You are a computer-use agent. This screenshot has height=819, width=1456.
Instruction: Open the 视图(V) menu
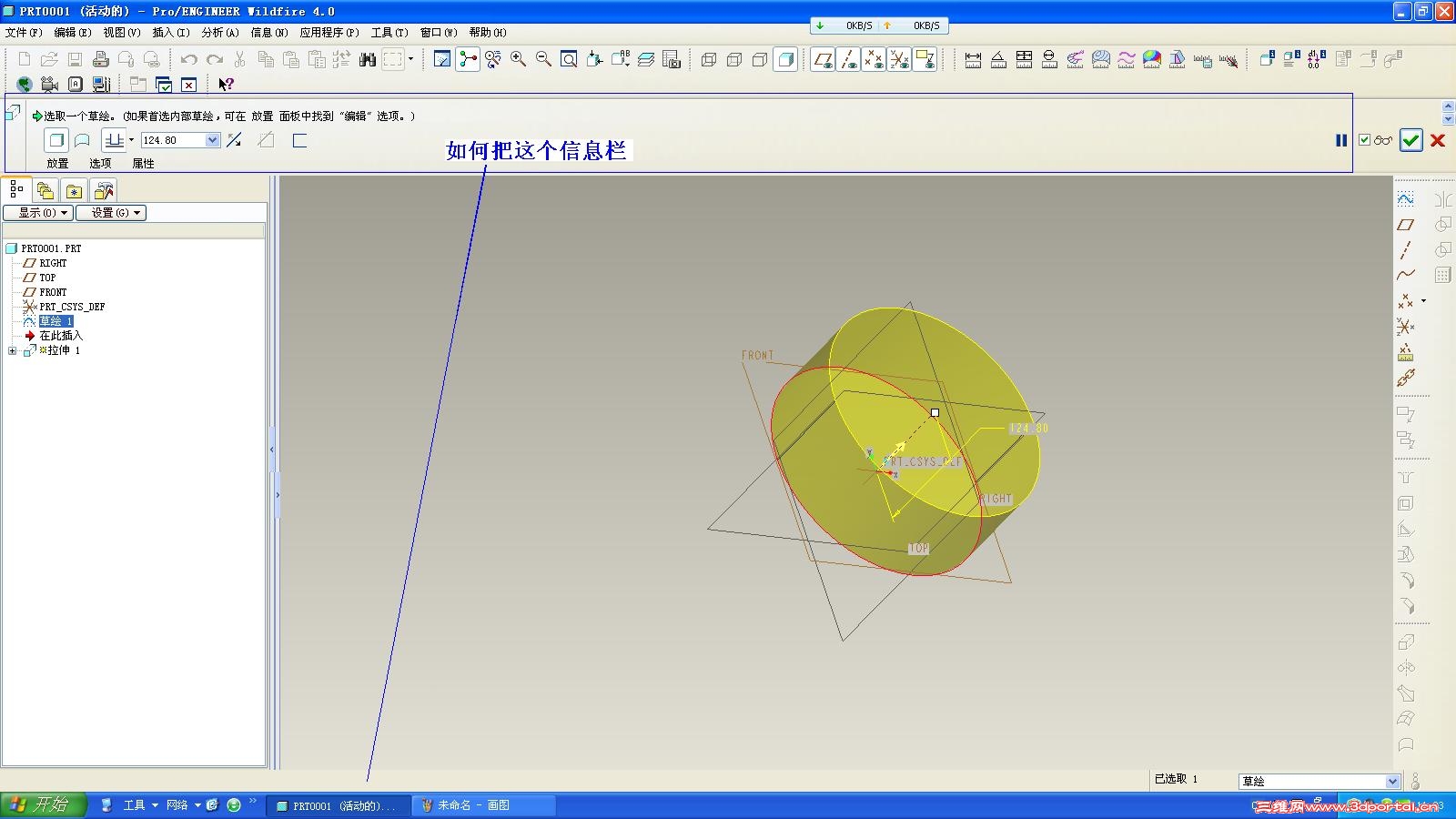click(122, 33)
